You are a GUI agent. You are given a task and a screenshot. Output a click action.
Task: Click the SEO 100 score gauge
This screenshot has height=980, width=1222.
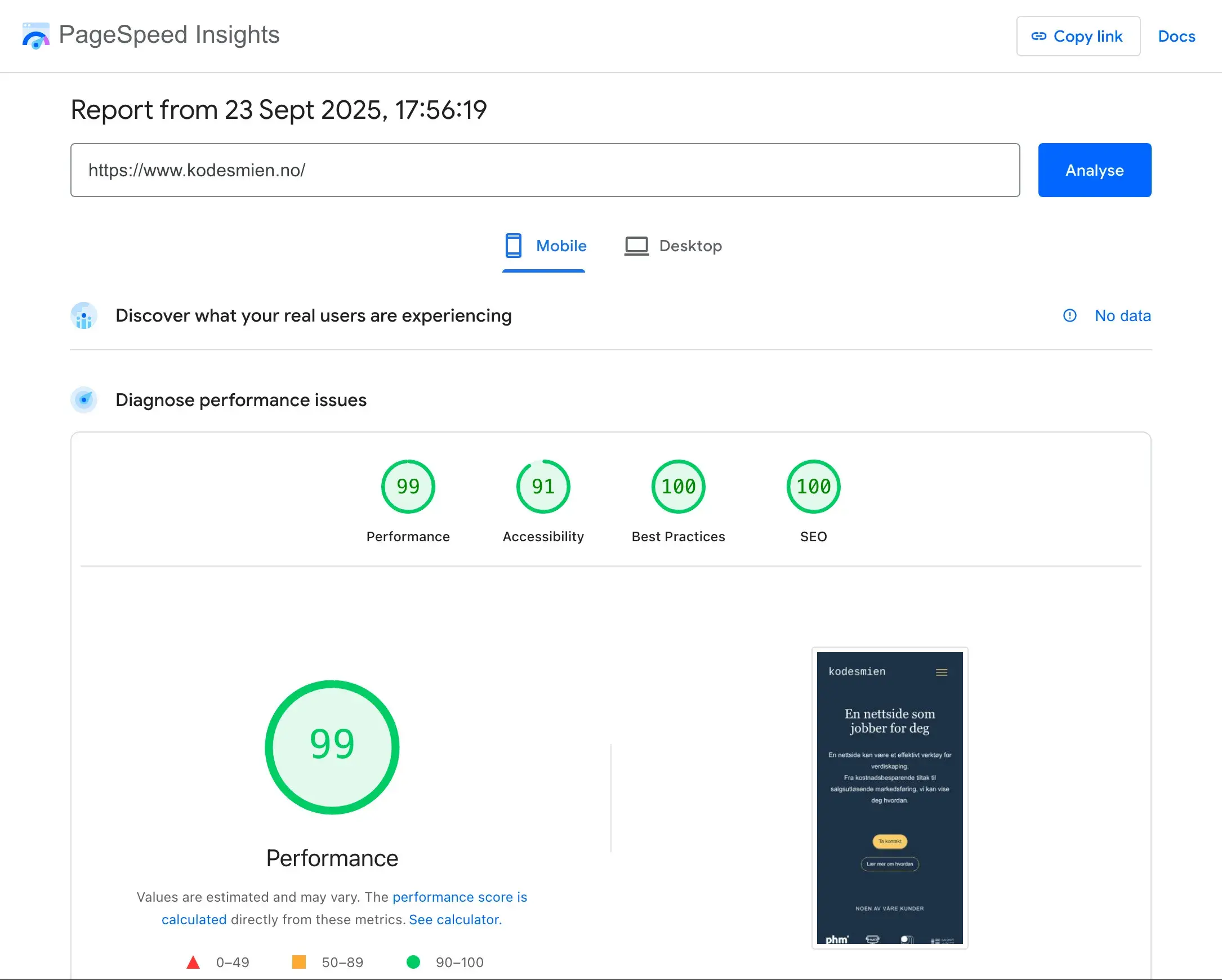click(813, 487)
